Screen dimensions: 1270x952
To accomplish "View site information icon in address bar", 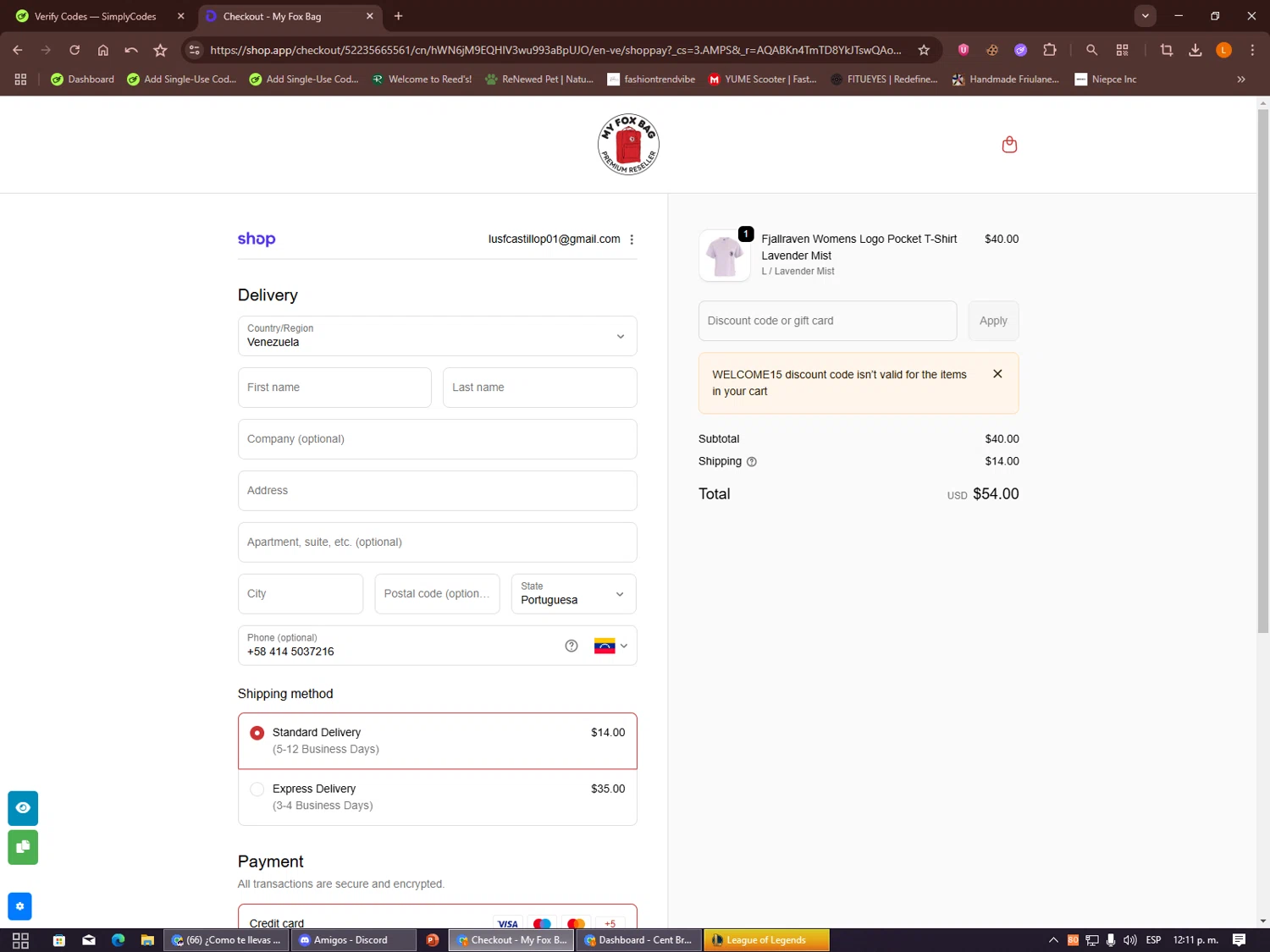I will click(x=195, y=50).
